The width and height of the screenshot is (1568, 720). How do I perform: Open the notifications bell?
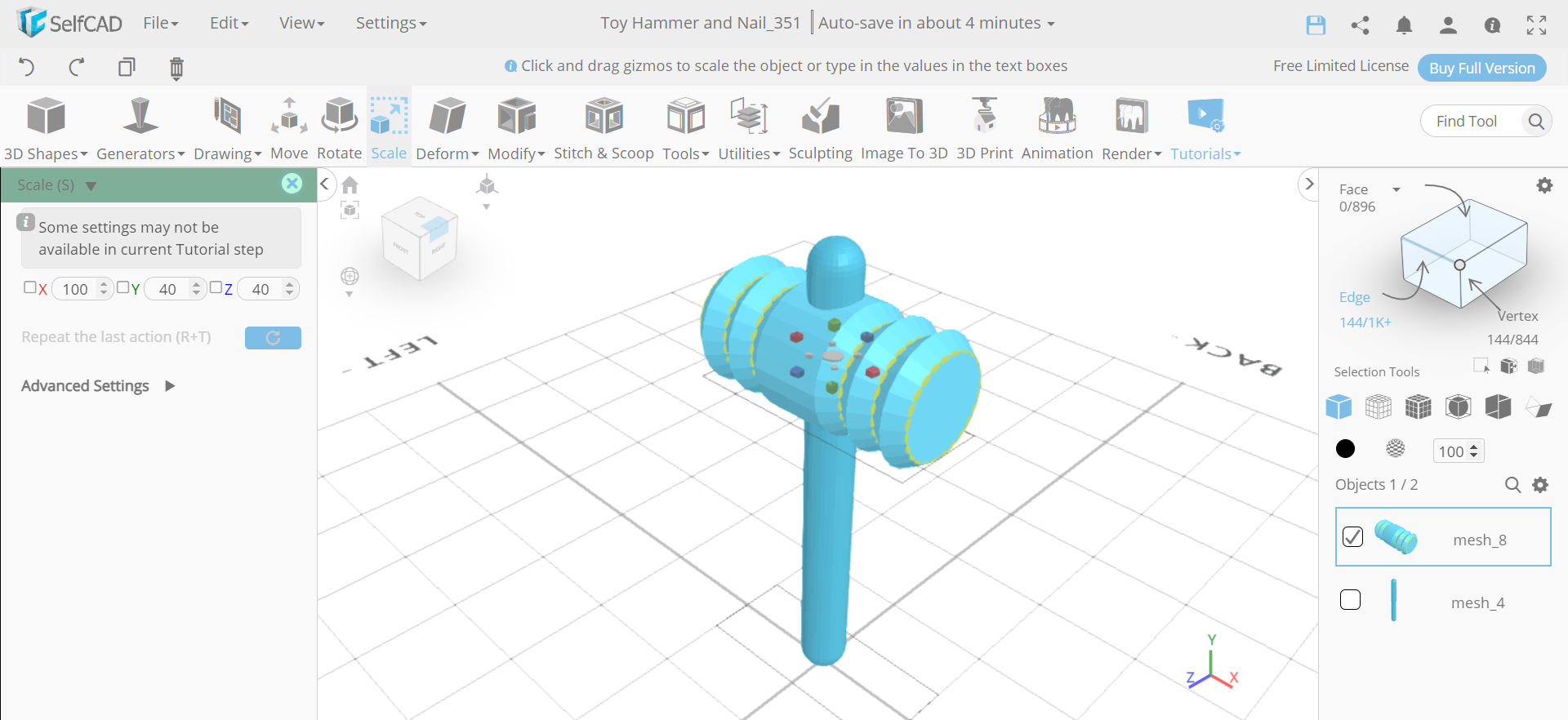tap(1404, 25)
